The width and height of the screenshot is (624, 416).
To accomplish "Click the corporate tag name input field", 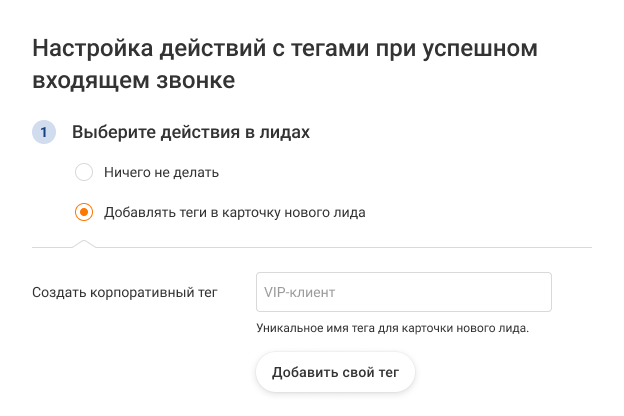I will pyautogui.click(x=403, y=292).
